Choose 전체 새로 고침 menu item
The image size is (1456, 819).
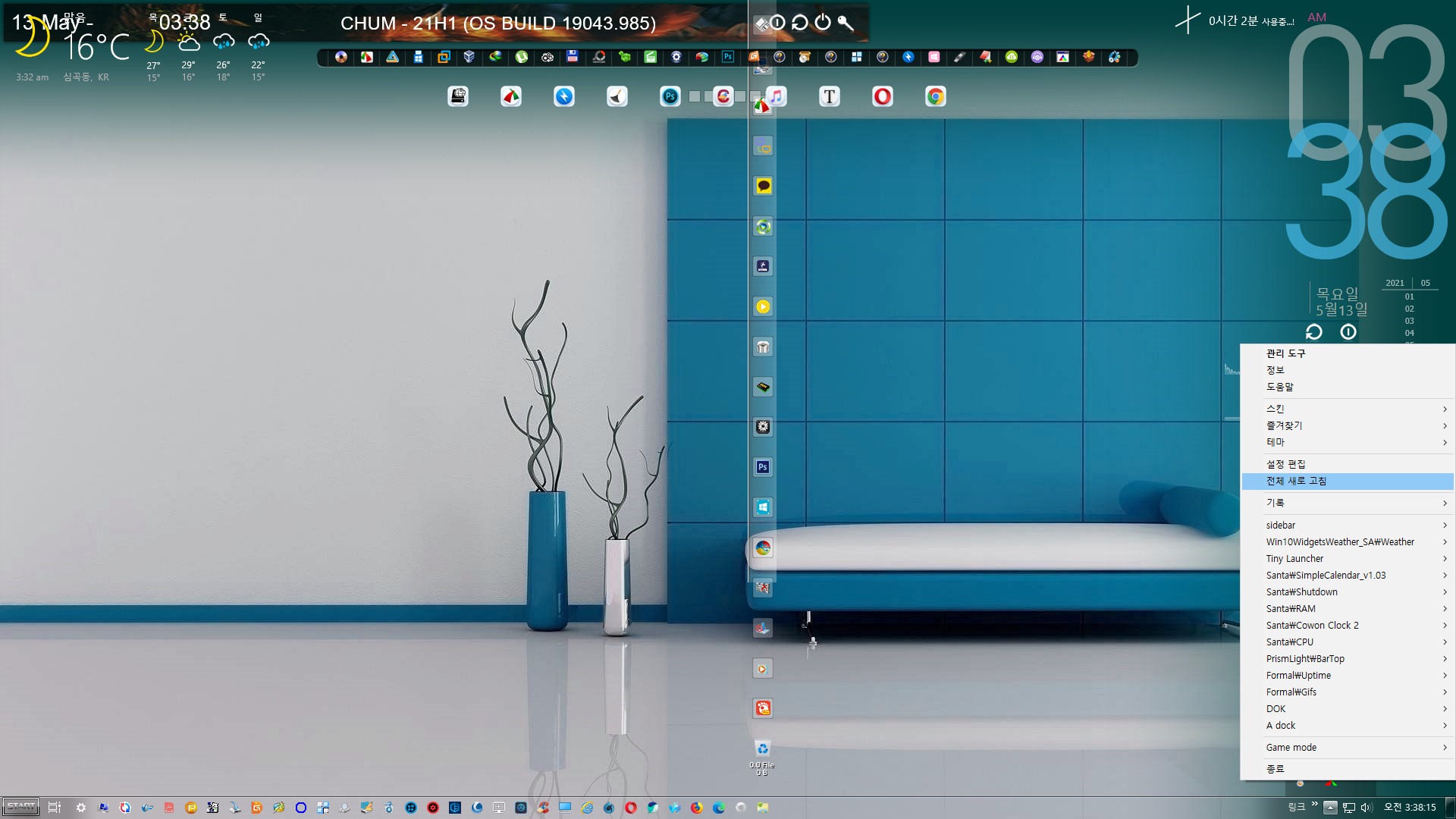[1348, 481]
